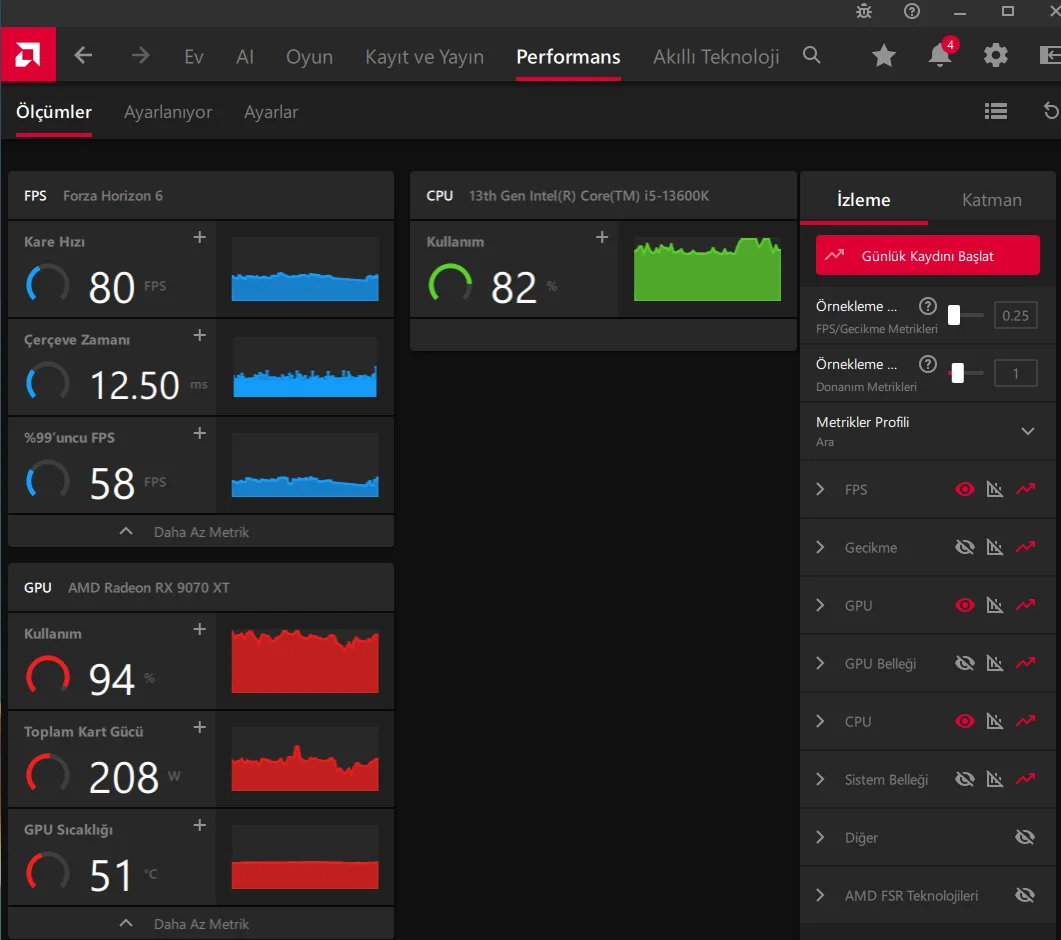Go back with the left arrow
The height and width of the screenshot is (940, 1061).
click(83, 55)
